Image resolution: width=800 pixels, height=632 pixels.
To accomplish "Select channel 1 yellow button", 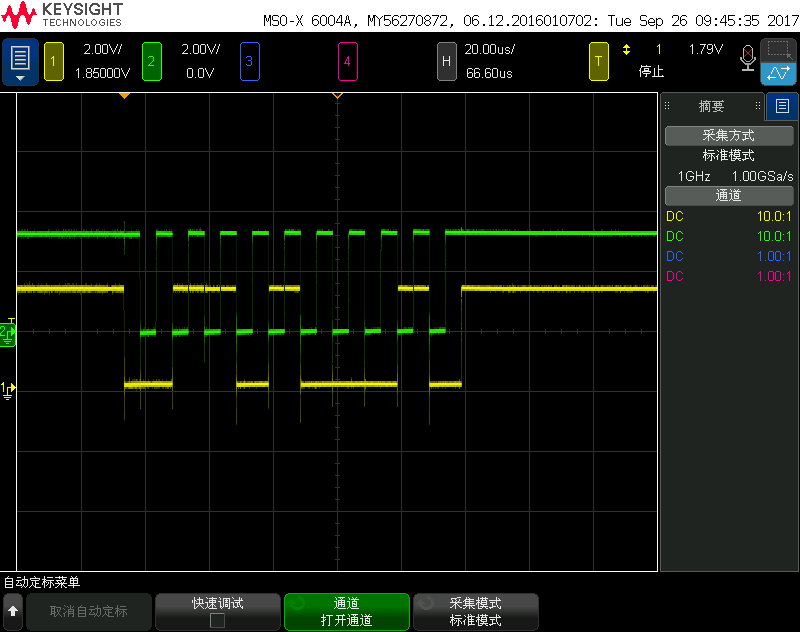I will 54,62.
